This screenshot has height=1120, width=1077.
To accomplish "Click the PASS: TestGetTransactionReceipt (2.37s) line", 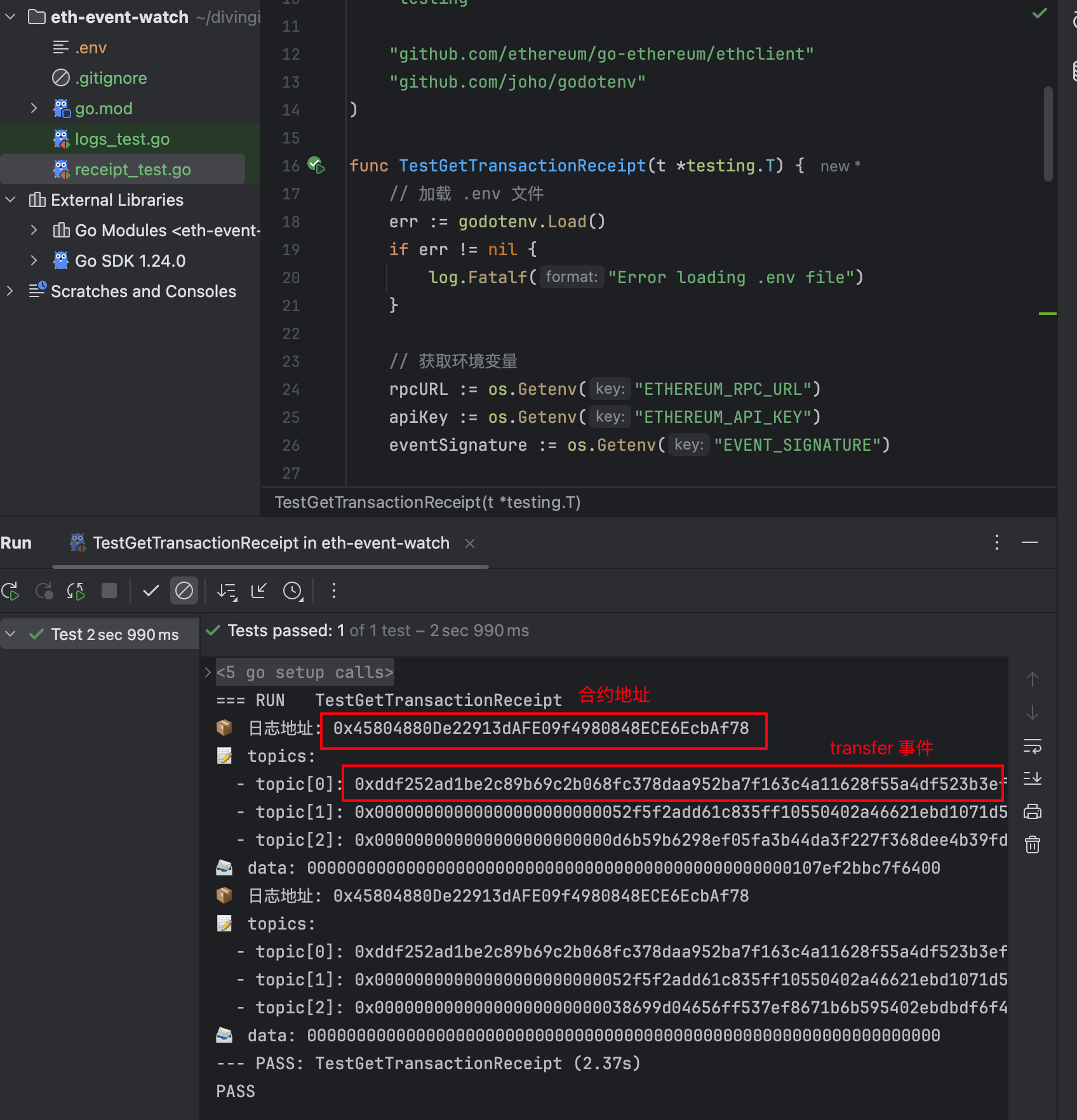I will pyautogui.click(x=428, y=1063).
